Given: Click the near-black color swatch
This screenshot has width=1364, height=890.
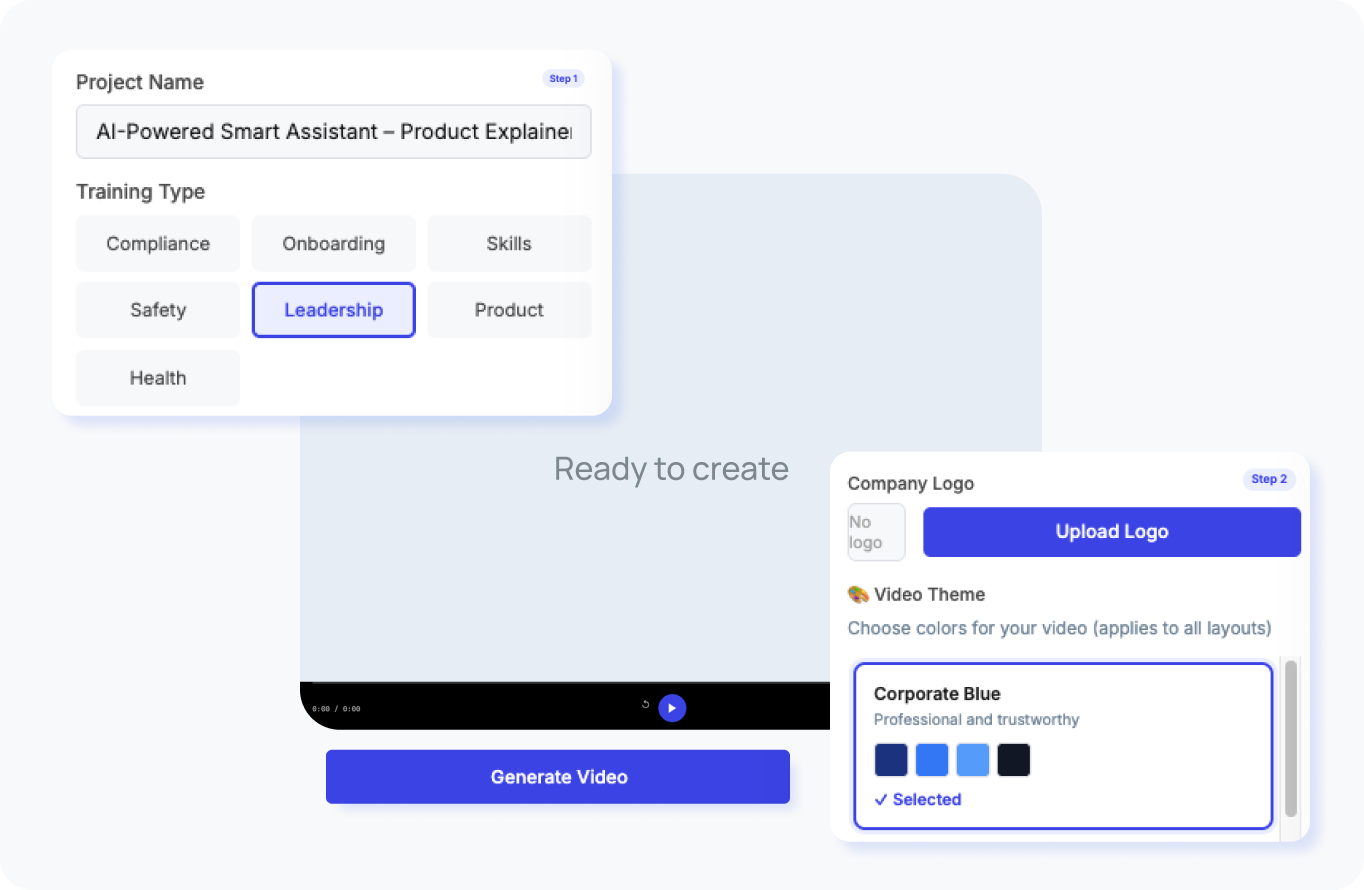Looking at the screenshot, I should tap(1013, 760).
